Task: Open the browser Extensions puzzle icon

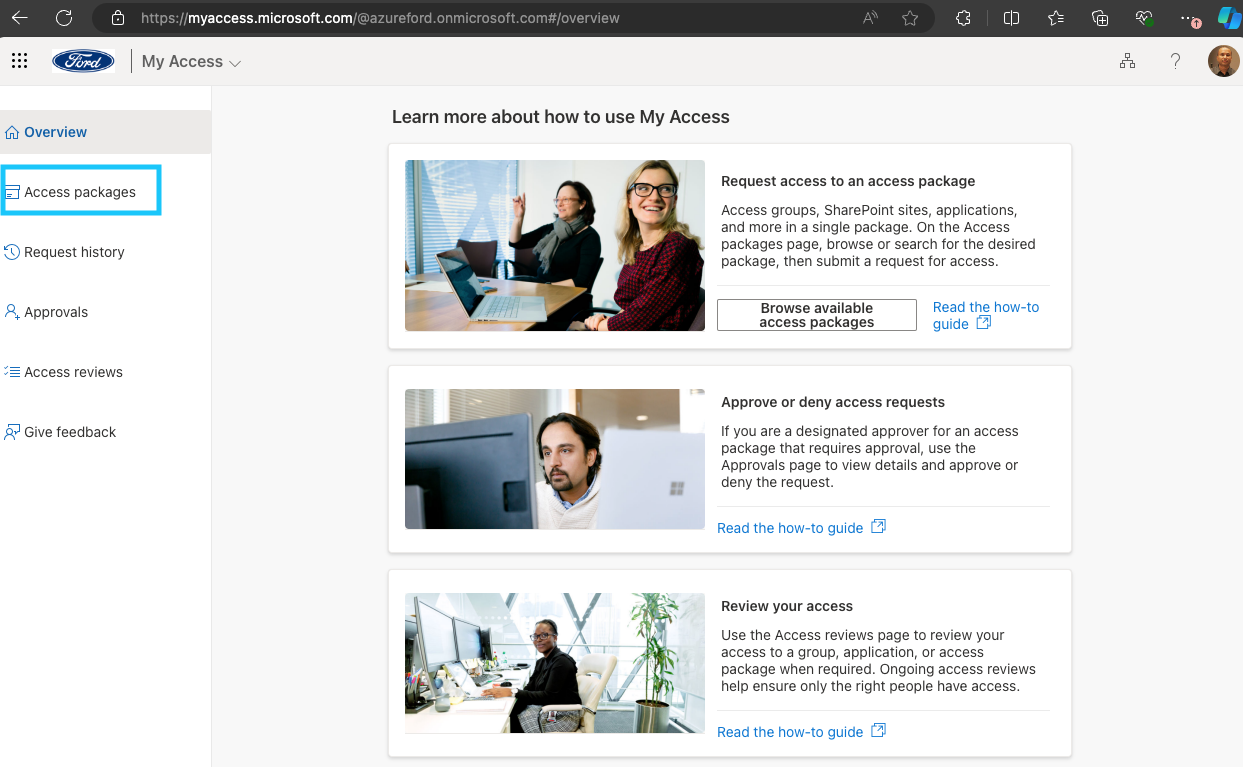Action: tap(963, 18)
